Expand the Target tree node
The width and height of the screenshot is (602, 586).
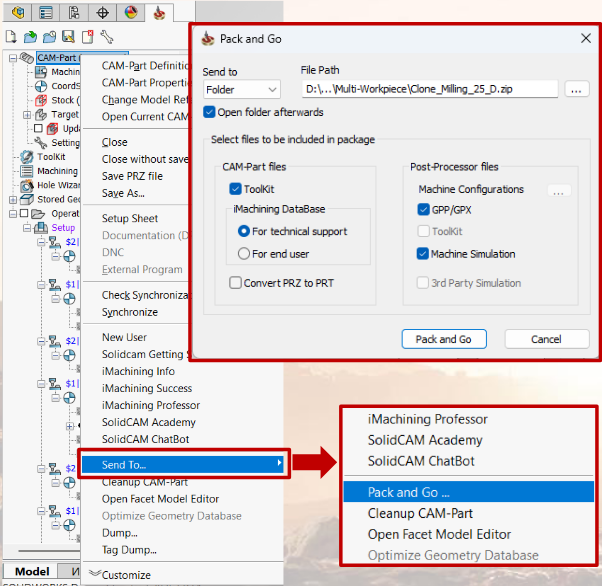point(27,114)
